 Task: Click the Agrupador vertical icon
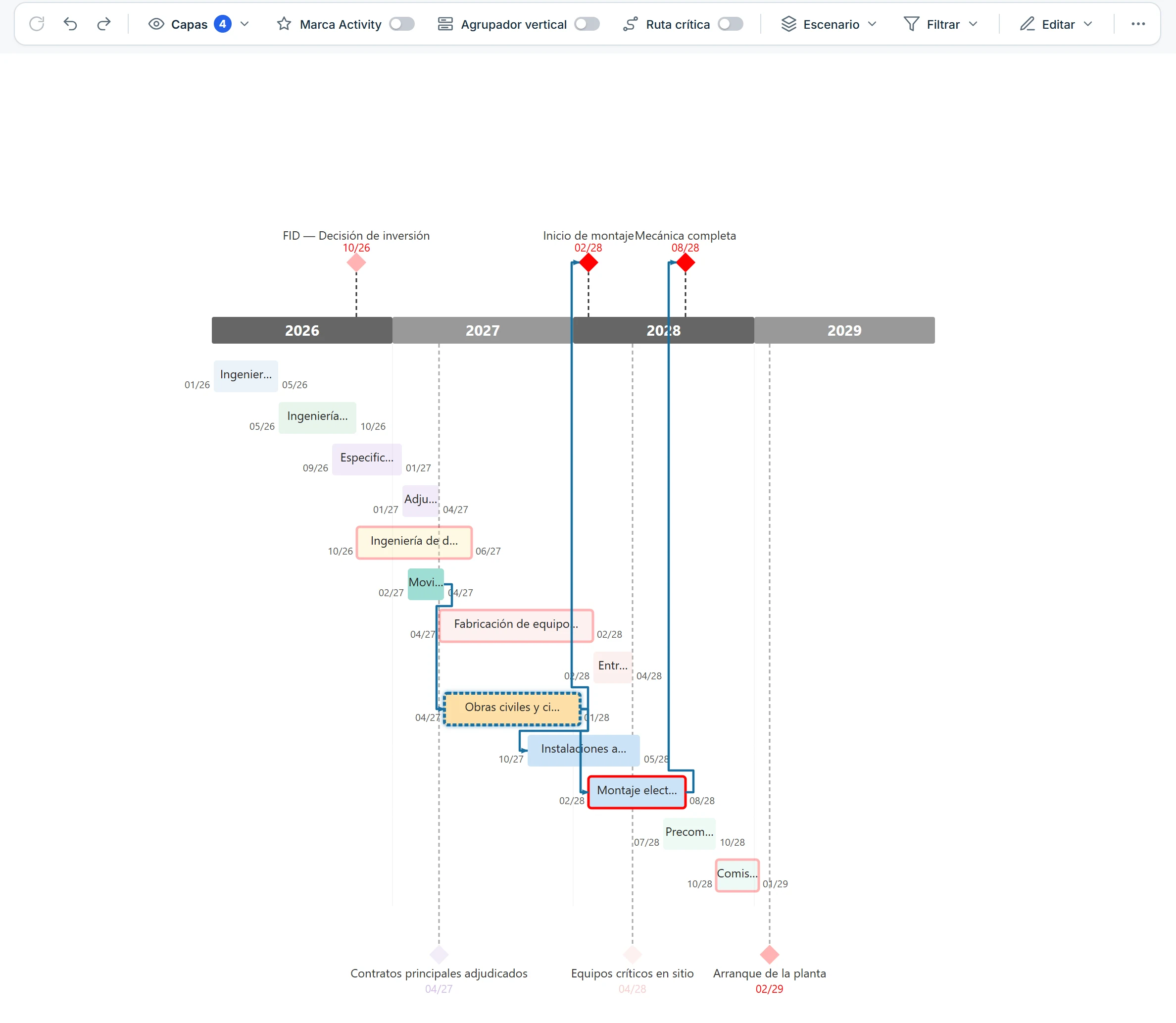[445, 24]
